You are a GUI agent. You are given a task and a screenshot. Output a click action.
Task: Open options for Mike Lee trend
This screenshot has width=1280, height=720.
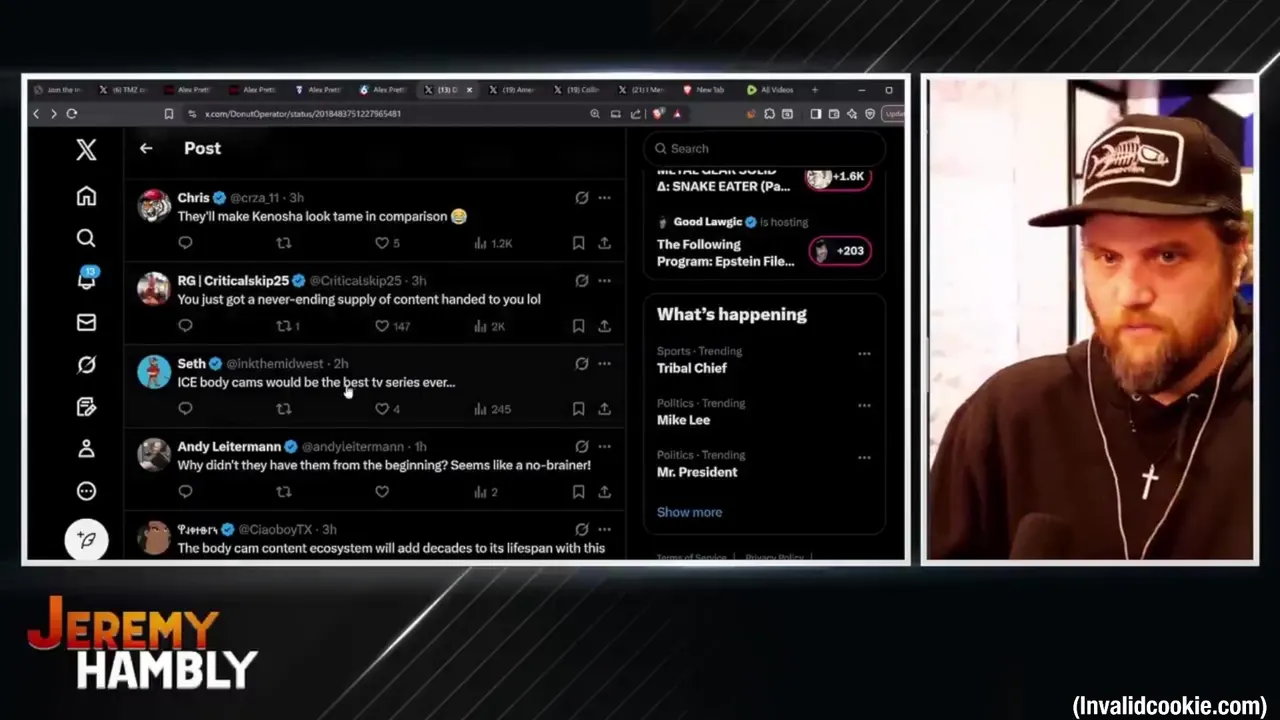(864, 405)
